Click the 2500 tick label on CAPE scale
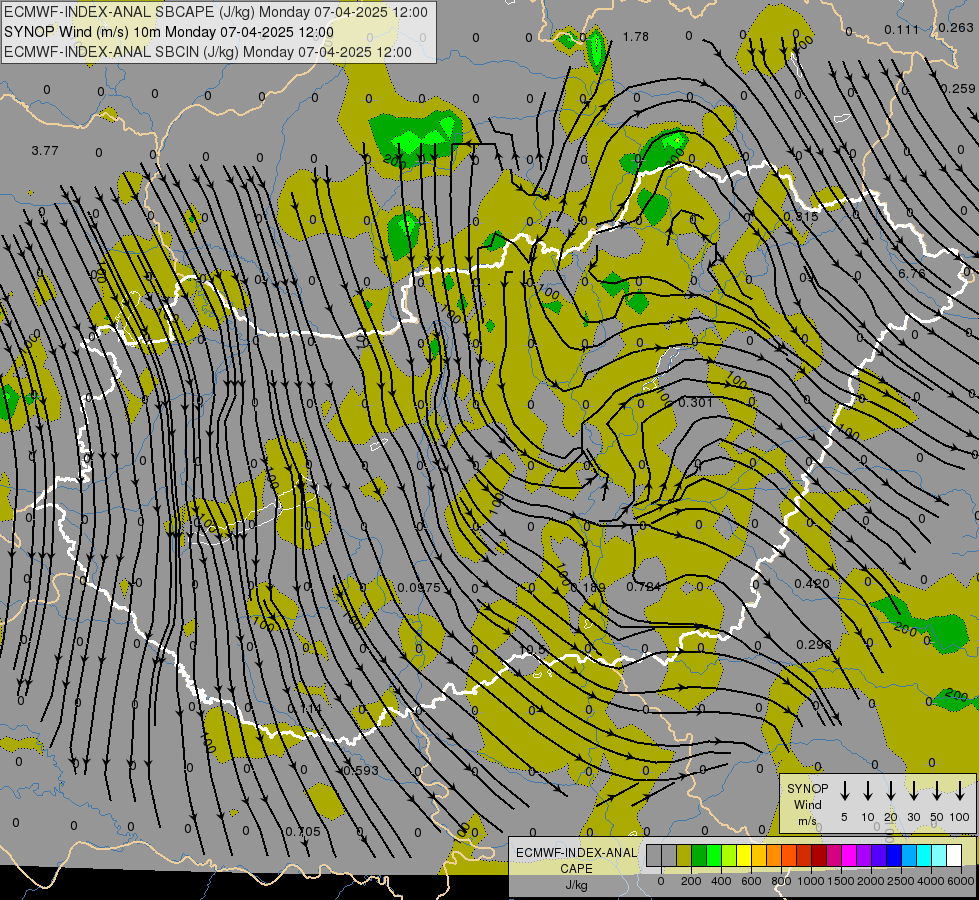Viewport: 979px width, 900px height. coord(900,881)
